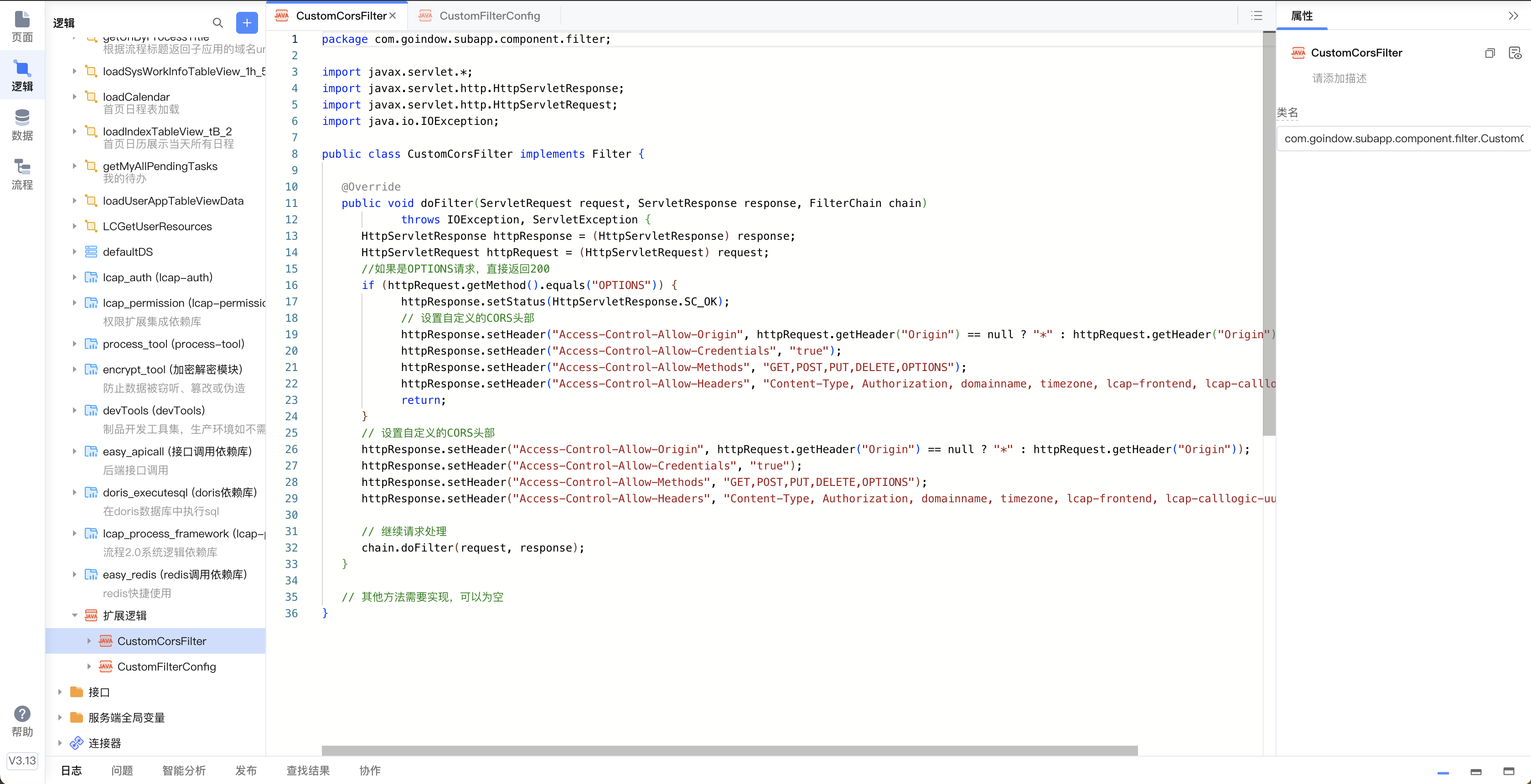Collapse the 属性 panel with double chevron
1531x784 pixels.
coord(1513,16)
